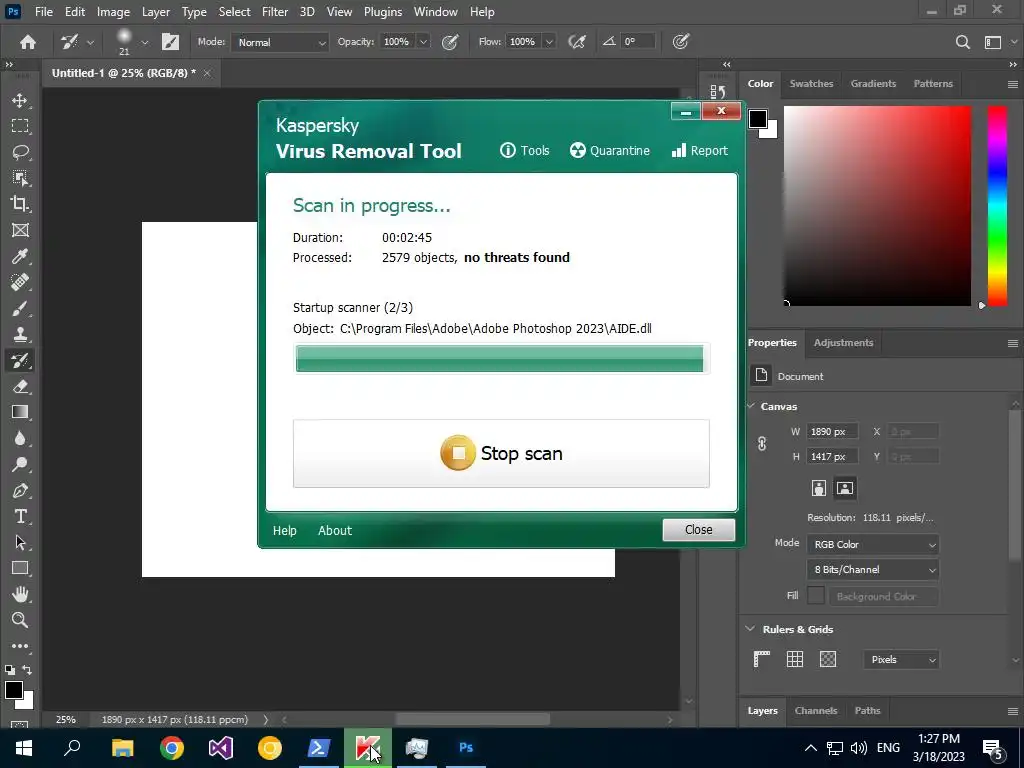
Task: Open the Opacity 100% dropdown arrow
Action: [423, 42]
